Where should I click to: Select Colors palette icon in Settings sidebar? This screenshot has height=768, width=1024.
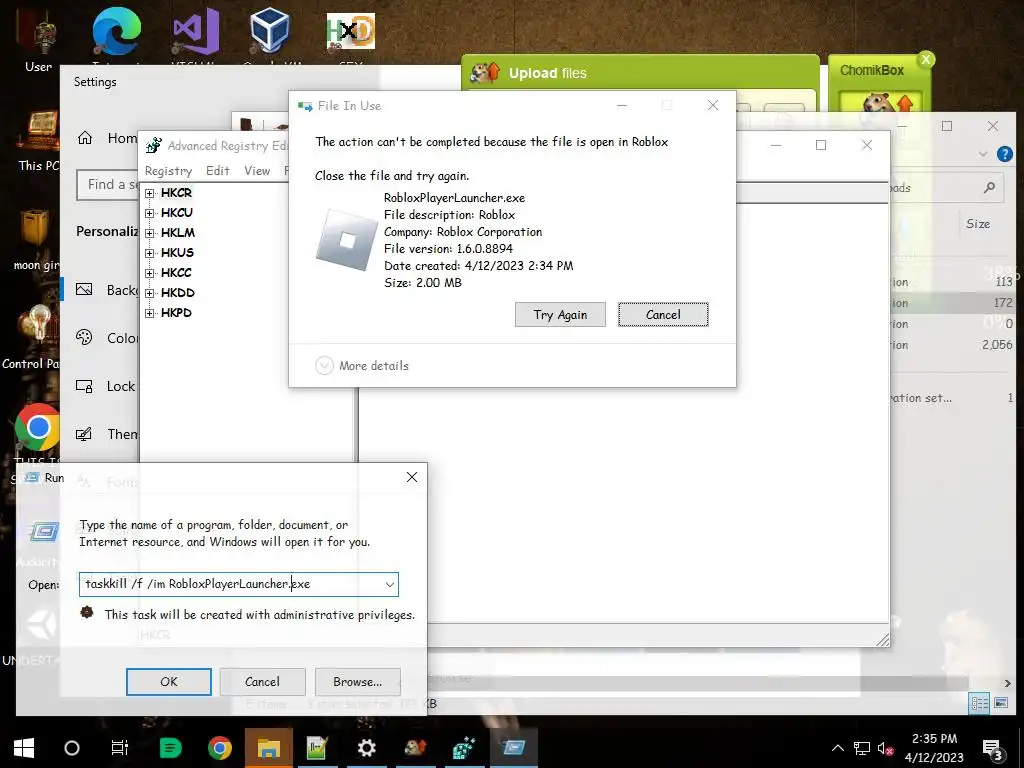84,338
